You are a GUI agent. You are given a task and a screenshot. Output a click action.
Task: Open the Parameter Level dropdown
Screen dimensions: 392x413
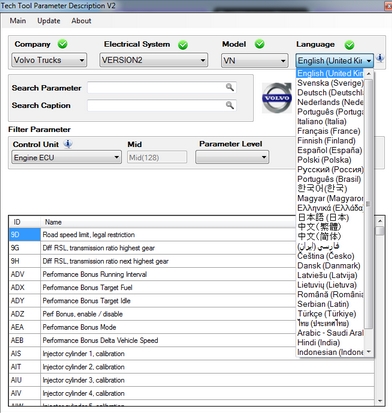coord(232,157)
